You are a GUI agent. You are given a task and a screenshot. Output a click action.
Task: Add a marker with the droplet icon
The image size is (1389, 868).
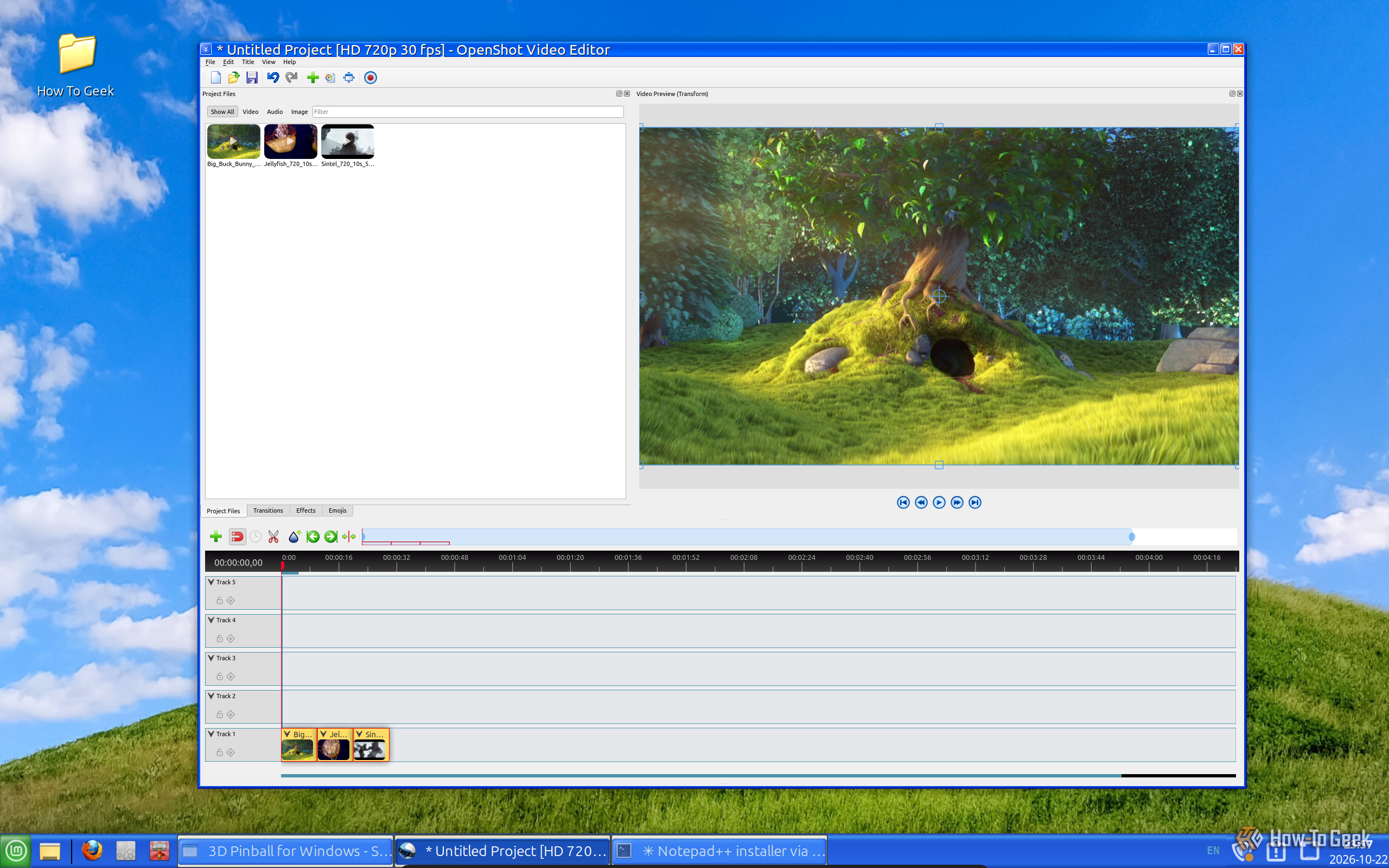(x=295, y=537)
